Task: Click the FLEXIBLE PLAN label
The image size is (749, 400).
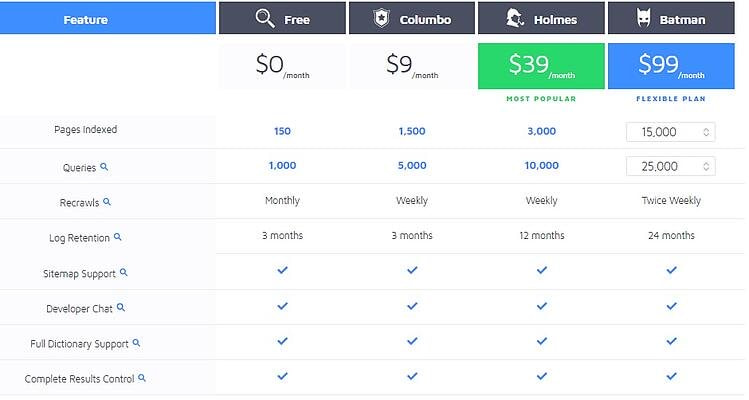Action: coord(671,99)
